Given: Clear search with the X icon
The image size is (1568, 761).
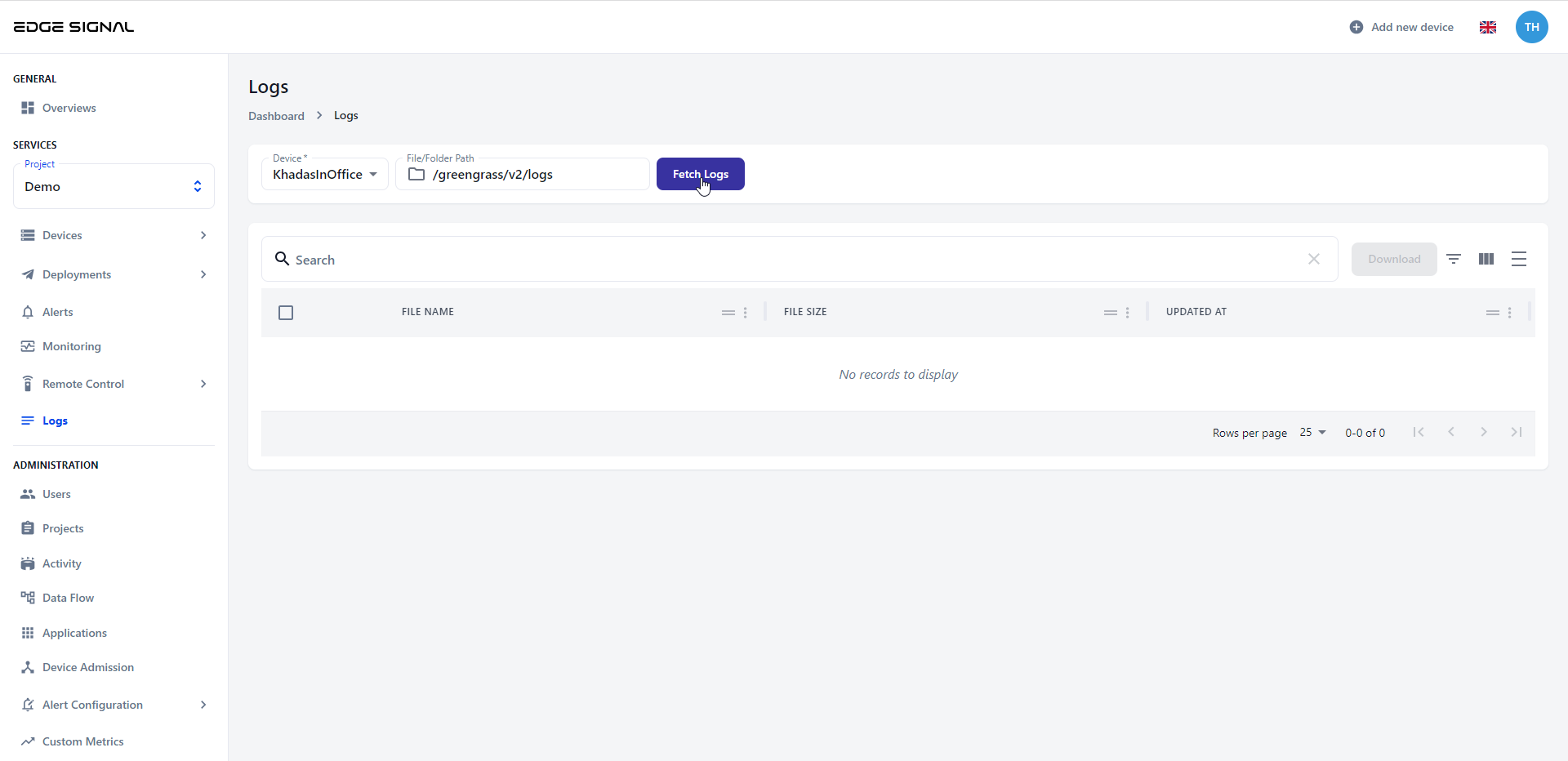Looking at the screenshot, I should click(x=1314, y=259).
